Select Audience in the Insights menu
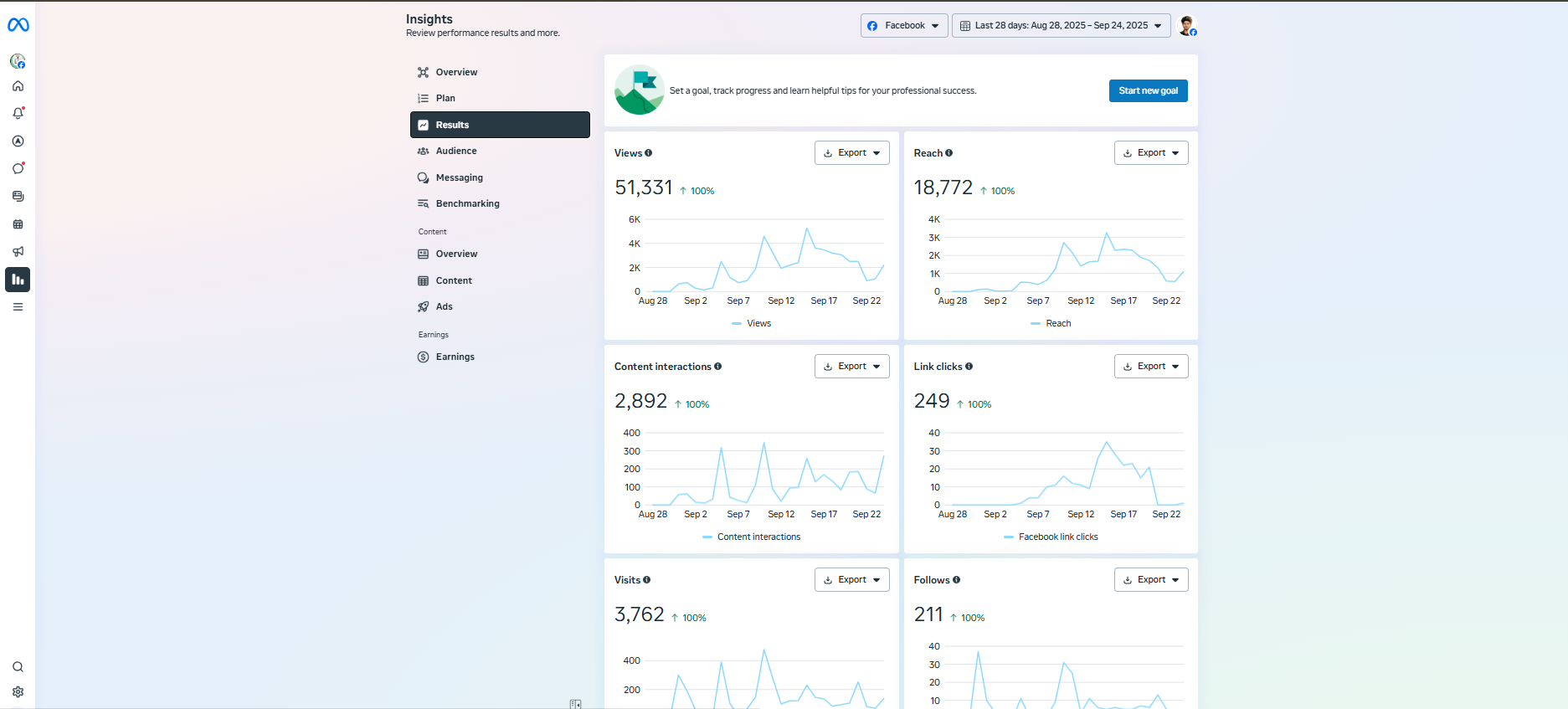Screen dimensions: 1568x709 click(x=456, y=152)
